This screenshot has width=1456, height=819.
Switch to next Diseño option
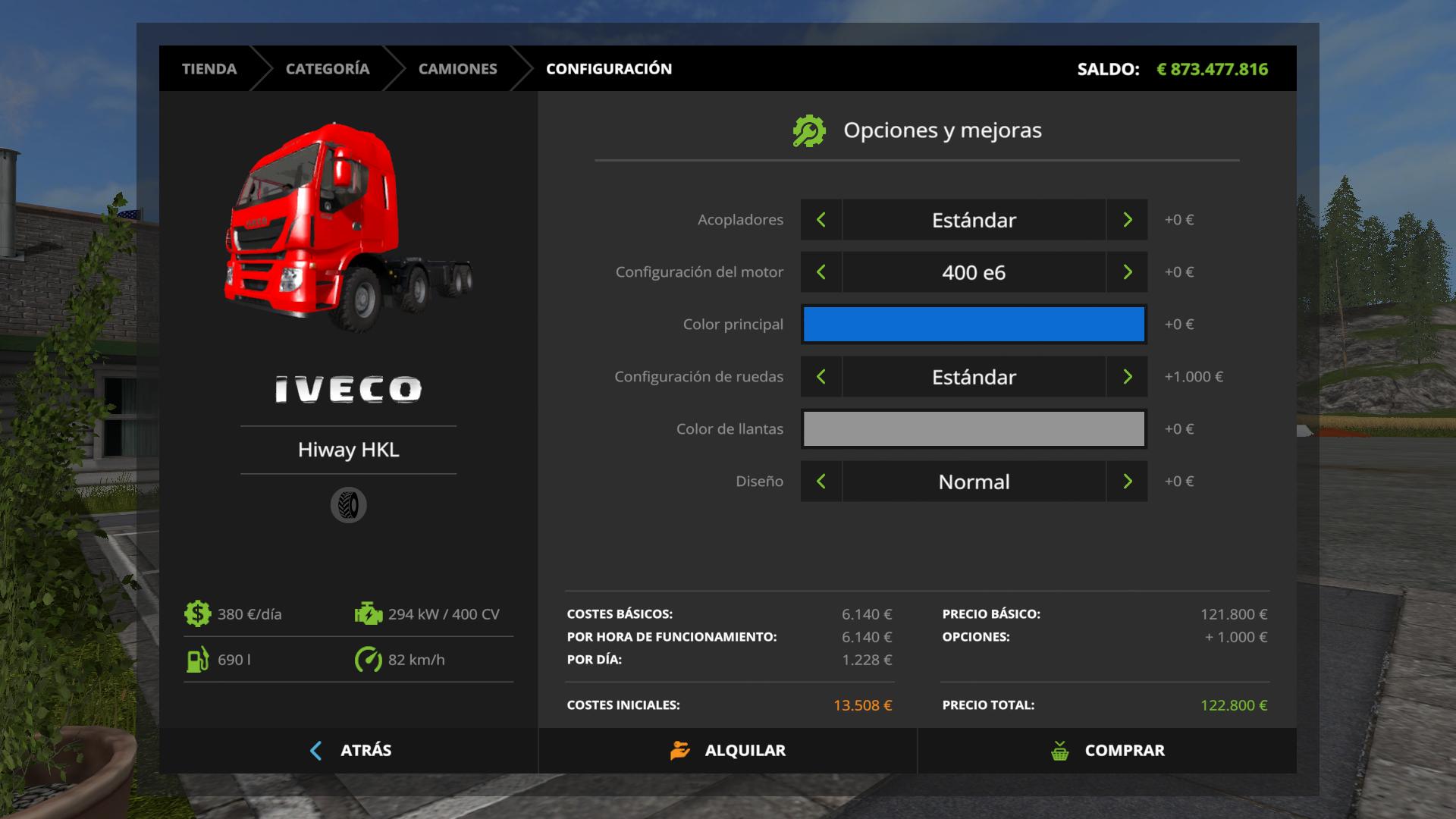[1127, 482]
